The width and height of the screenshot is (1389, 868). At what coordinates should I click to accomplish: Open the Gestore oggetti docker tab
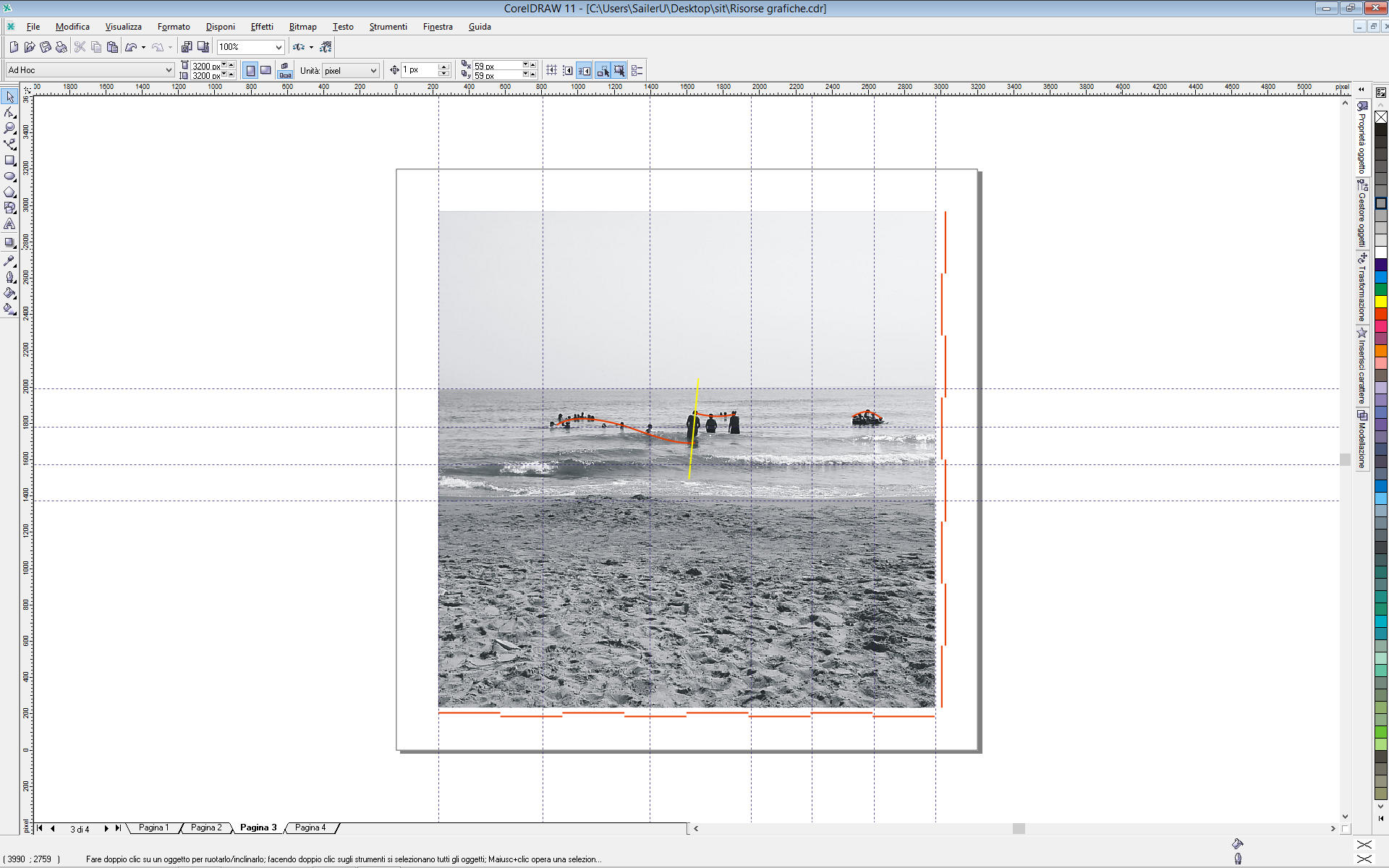pos(1362,214)
